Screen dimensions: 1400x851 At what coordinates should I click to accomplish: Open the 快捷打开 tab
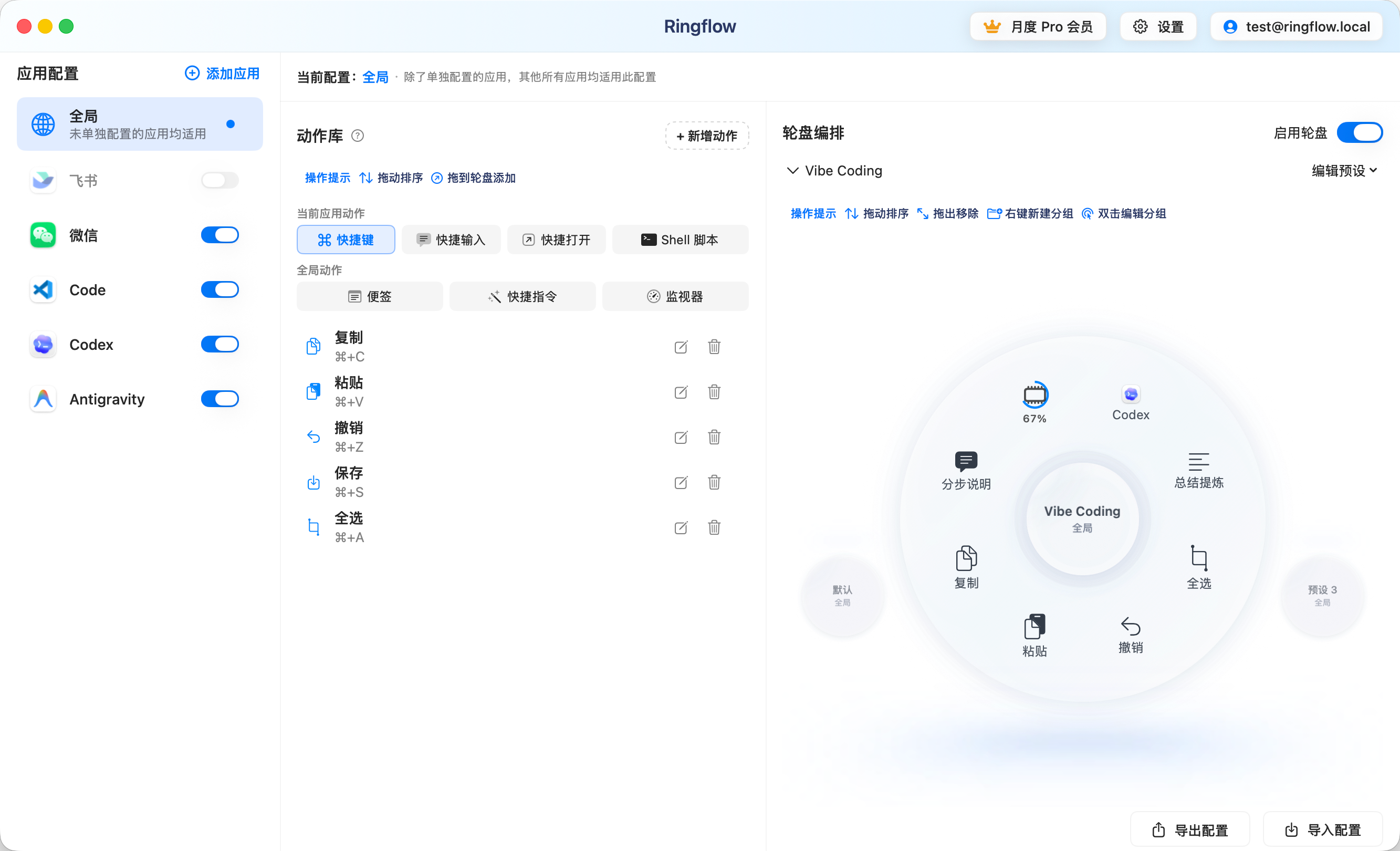(x=556, y=240)
